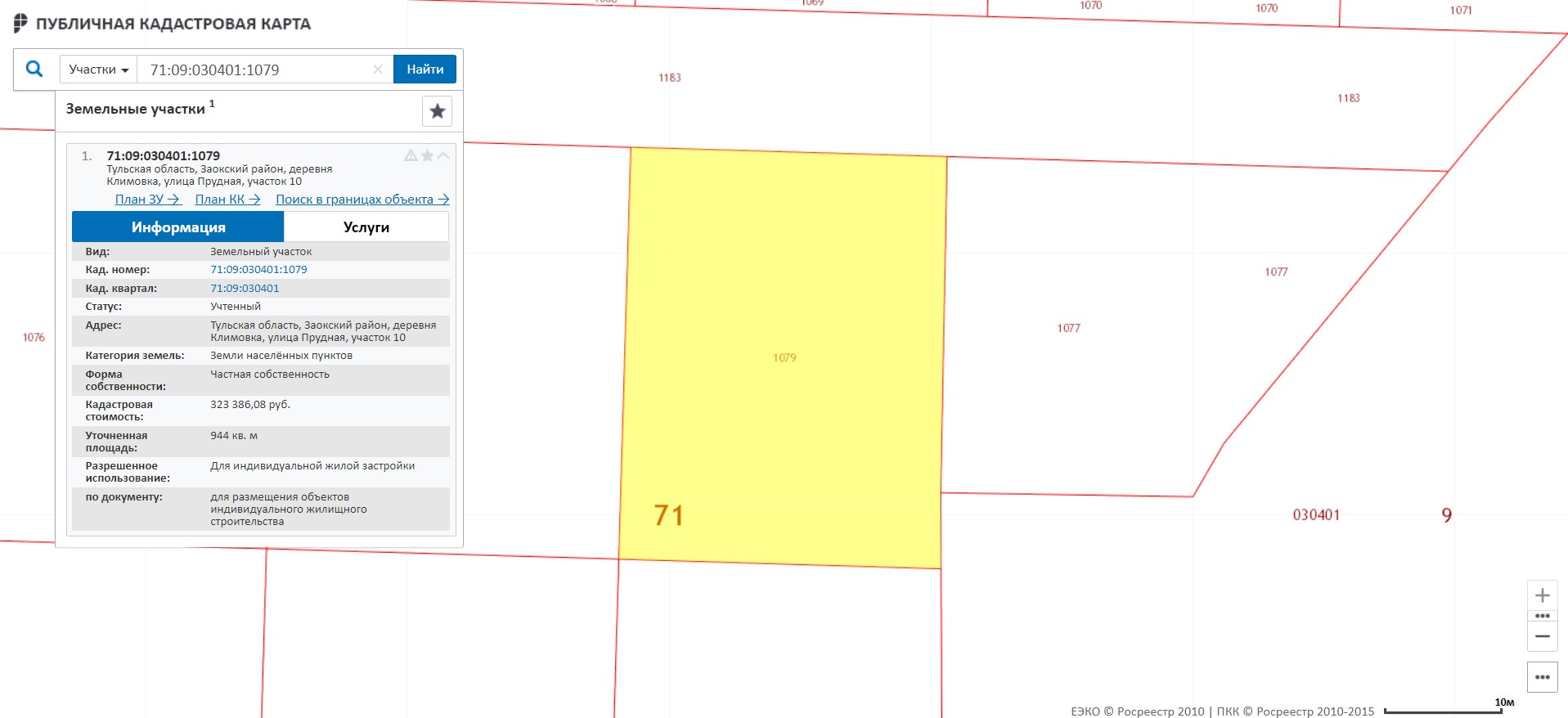This screenshot has height=718, width=1568.
Task: Open the bottom-right more options button
Action: 1542,677
